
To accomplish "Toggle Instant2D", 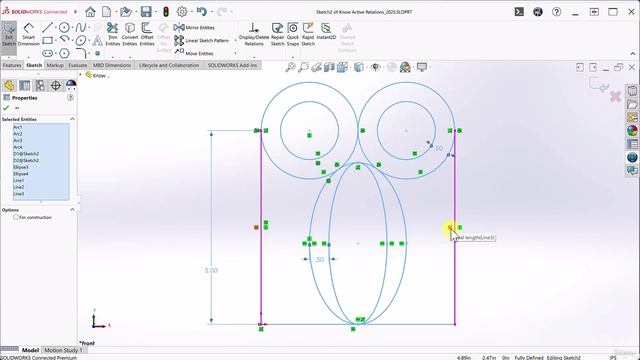I will coord(326,32).
